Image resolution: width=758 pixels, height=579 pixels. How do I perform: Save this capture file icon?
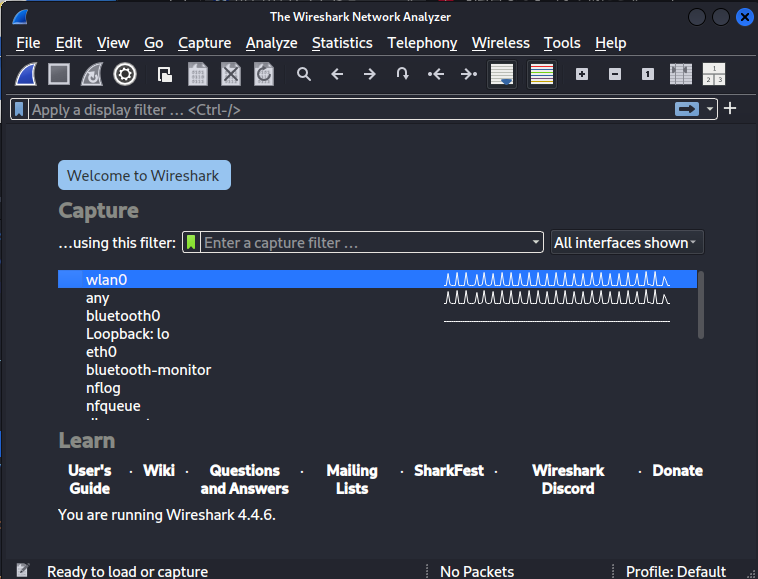198,74
